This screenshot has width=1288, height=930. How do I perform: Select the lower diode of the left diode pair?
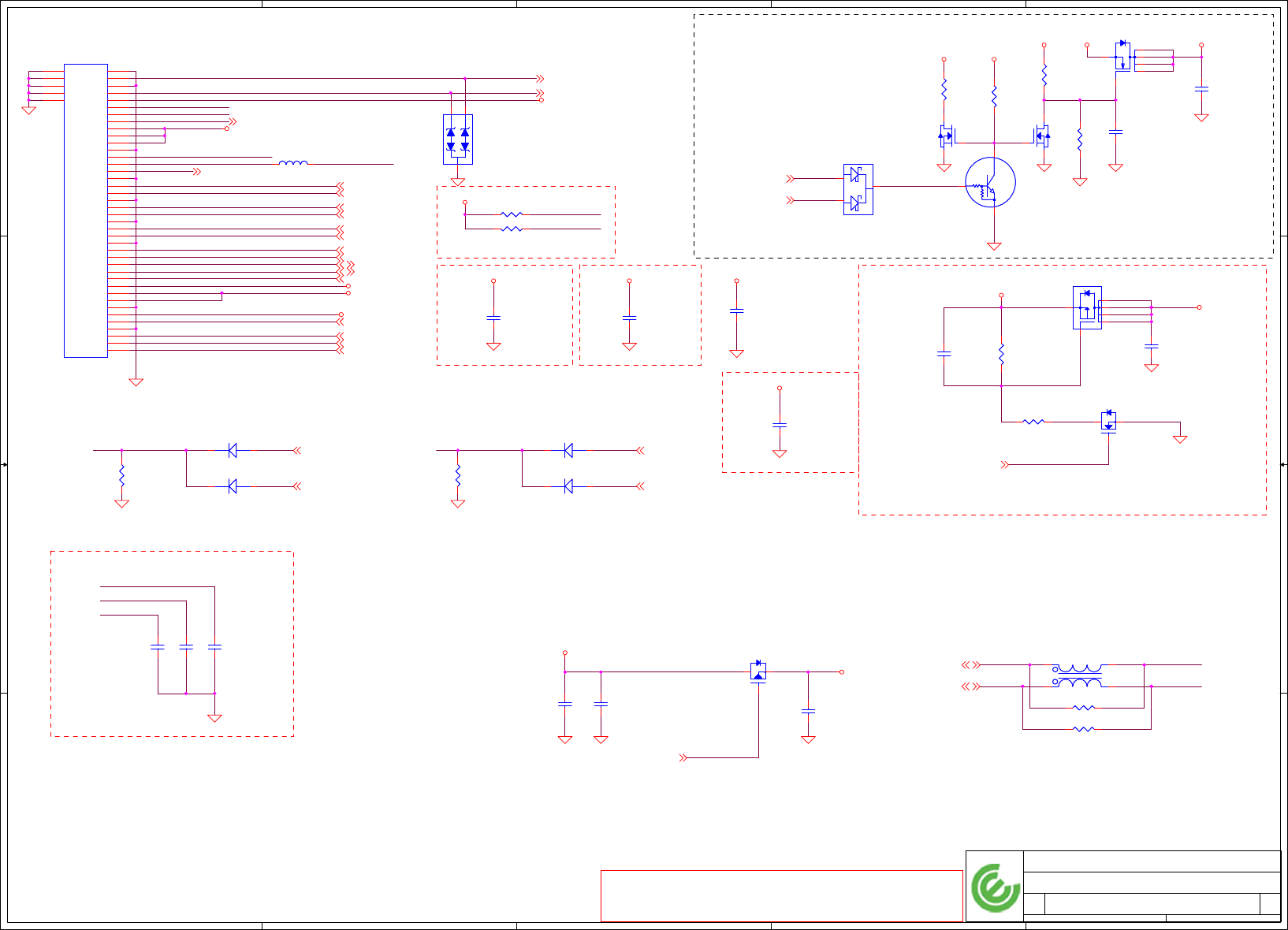pos(233,486)
